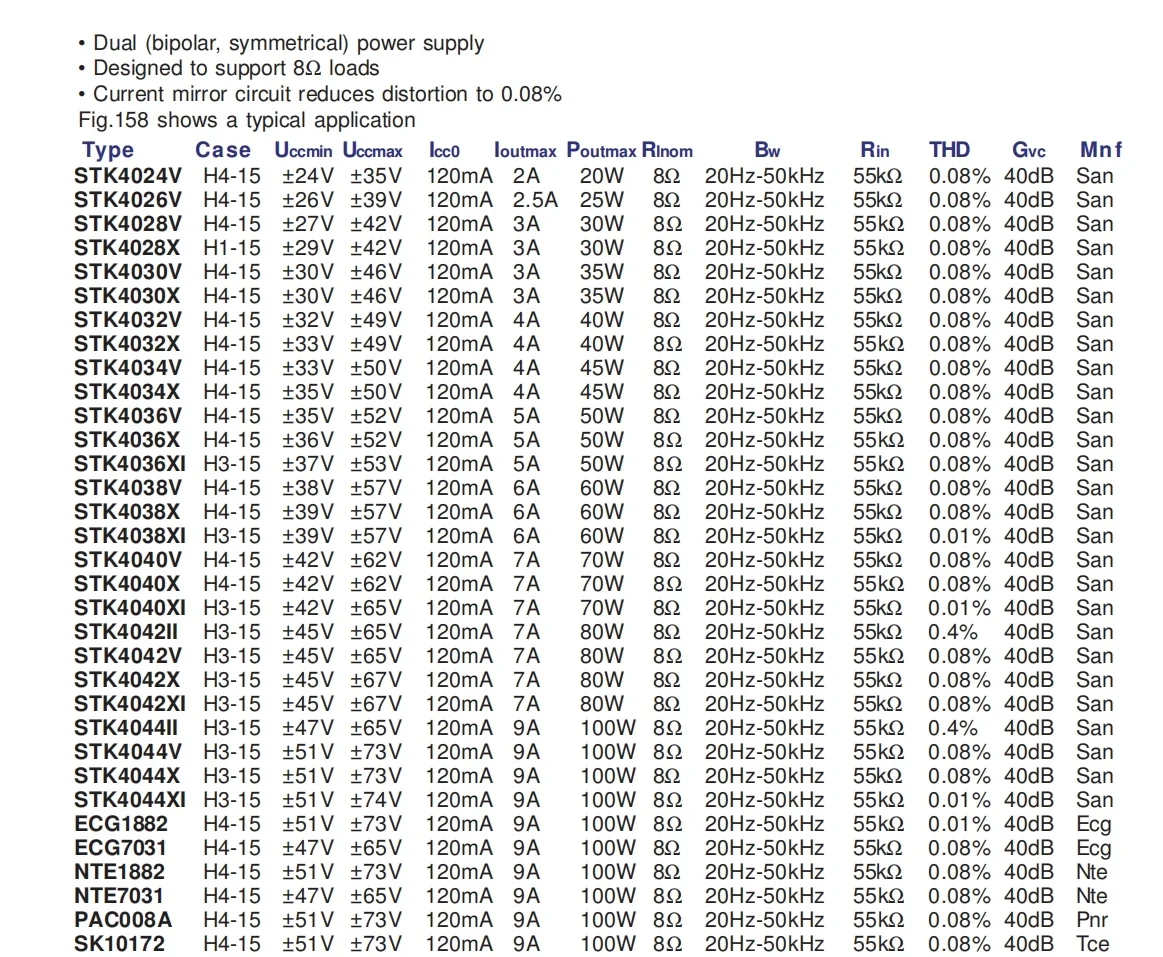The image size is (1163, 957).
Task: Select the STK4044X type entry
Action: [x=127, y=776]
